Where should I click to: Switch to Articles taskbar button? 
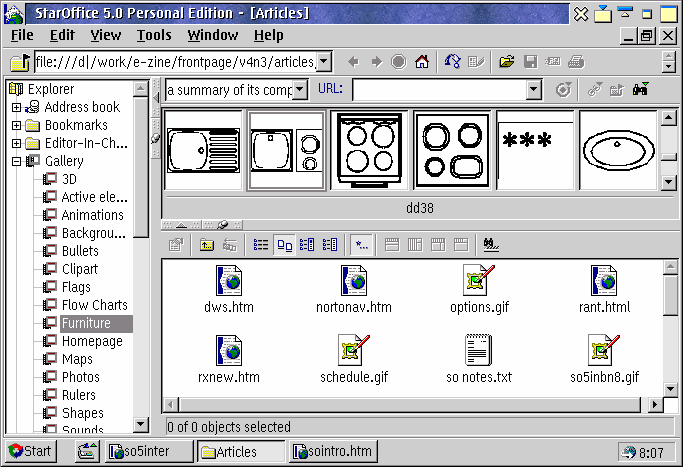coord(241,451)
